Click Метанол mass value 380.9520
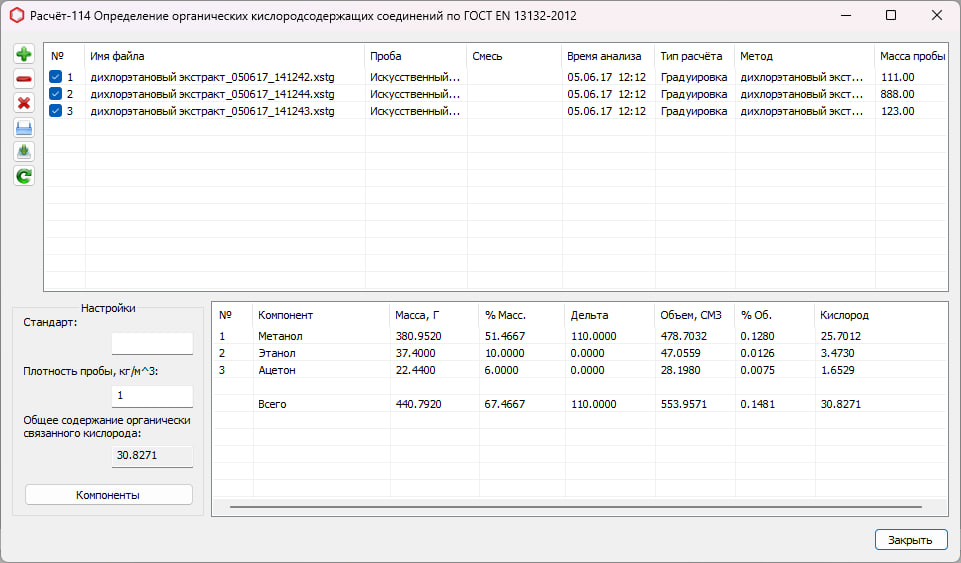 point(418,336)
